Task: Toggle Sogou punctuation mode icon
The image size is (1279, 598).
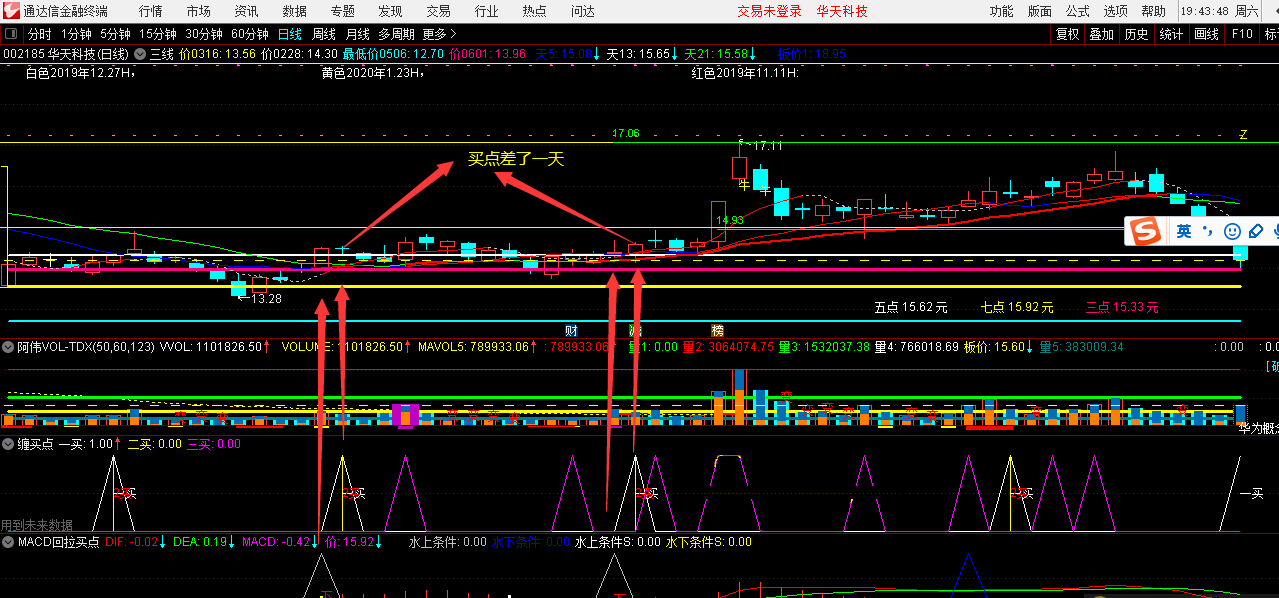Action: (1207, 232)
